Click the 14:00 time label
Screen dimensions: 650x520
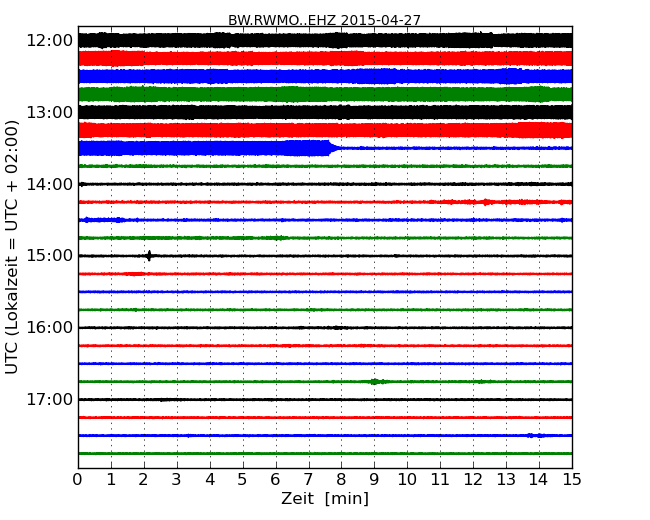coord(50,184)
